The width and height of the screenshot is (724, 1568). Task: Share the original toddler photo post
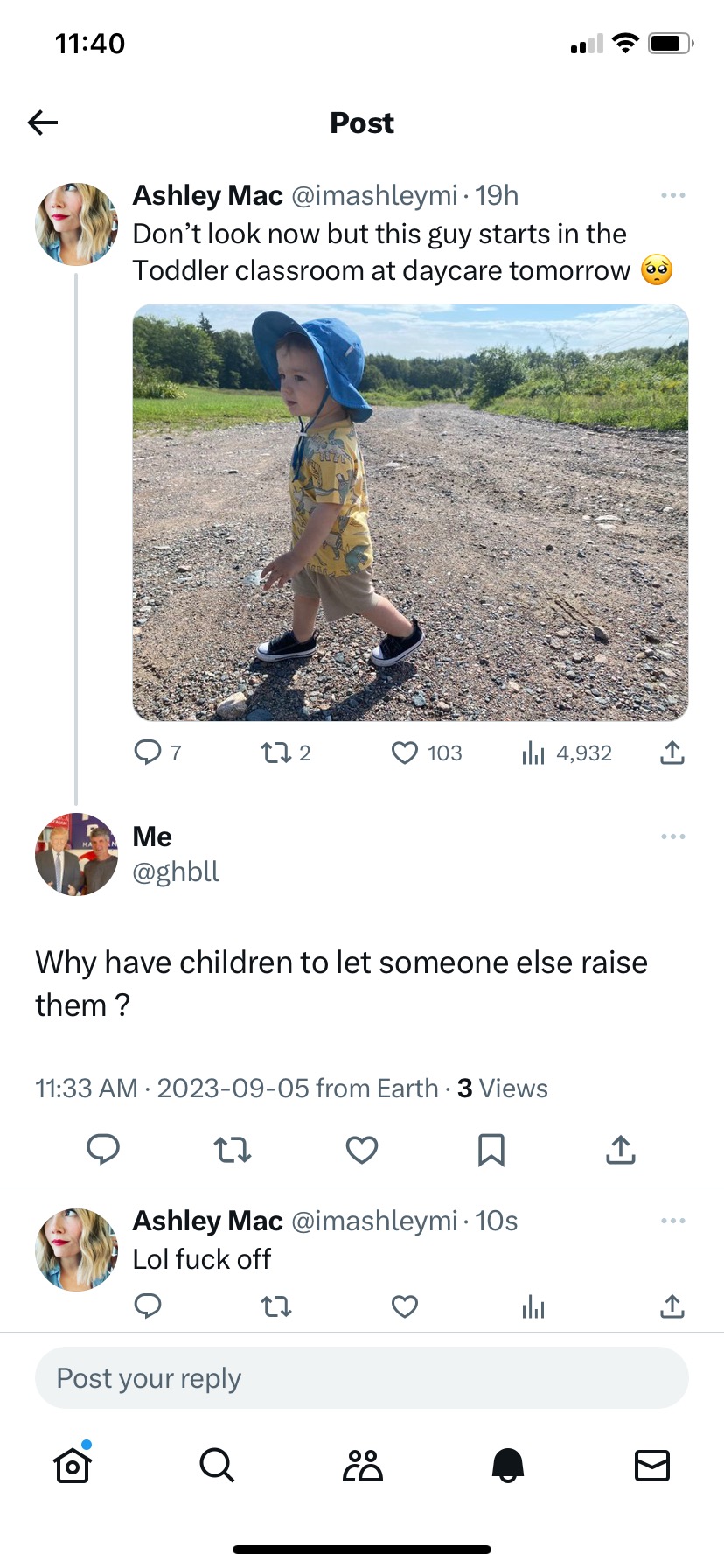[672, 752]
